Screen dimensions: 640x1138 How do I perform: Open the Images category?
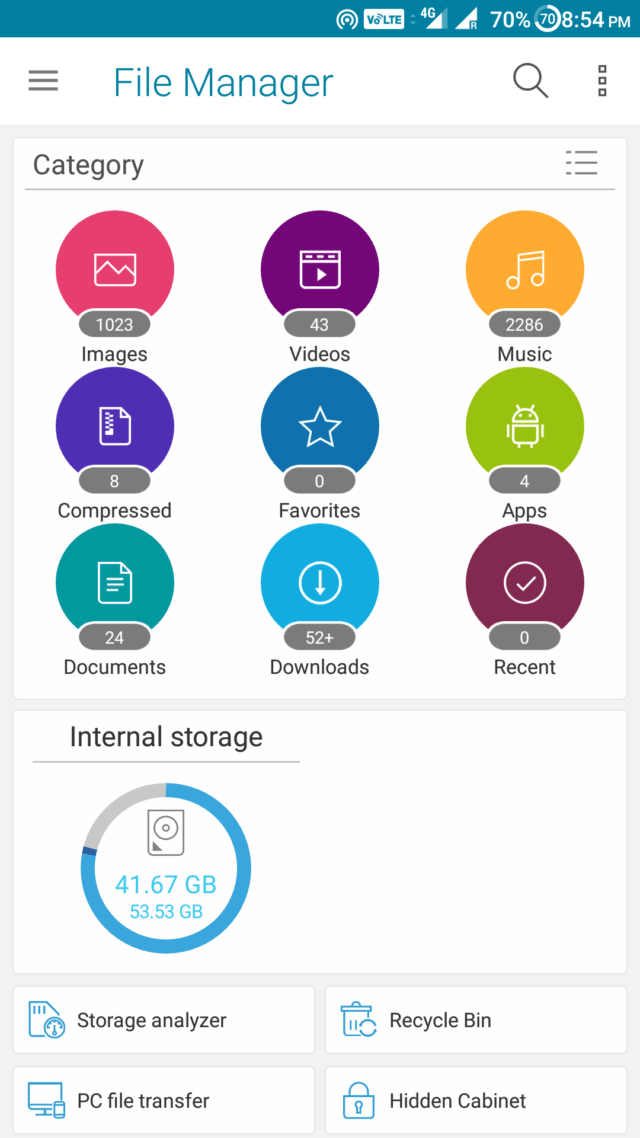click(114, 268)
